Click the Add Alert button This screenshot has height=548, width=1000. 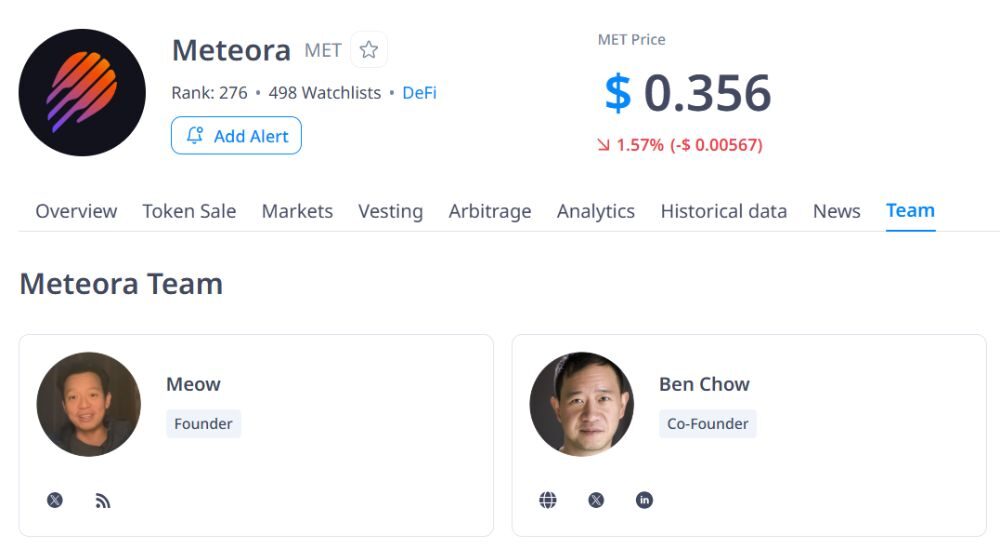pyautogui.click(x=236, y=136)
